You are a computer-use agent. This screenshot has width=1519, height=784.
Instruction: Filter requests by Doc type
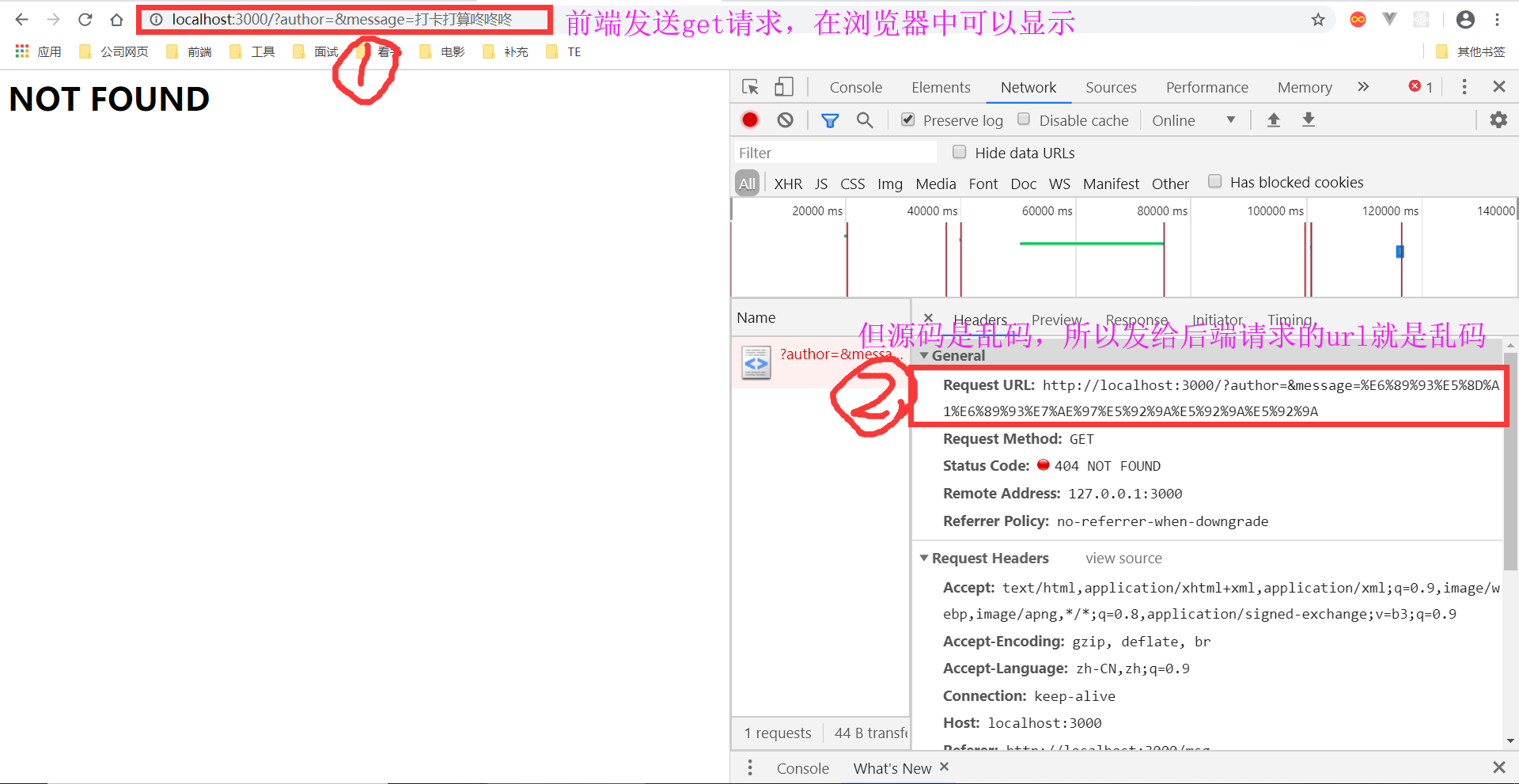click(x=1024, y=184)
